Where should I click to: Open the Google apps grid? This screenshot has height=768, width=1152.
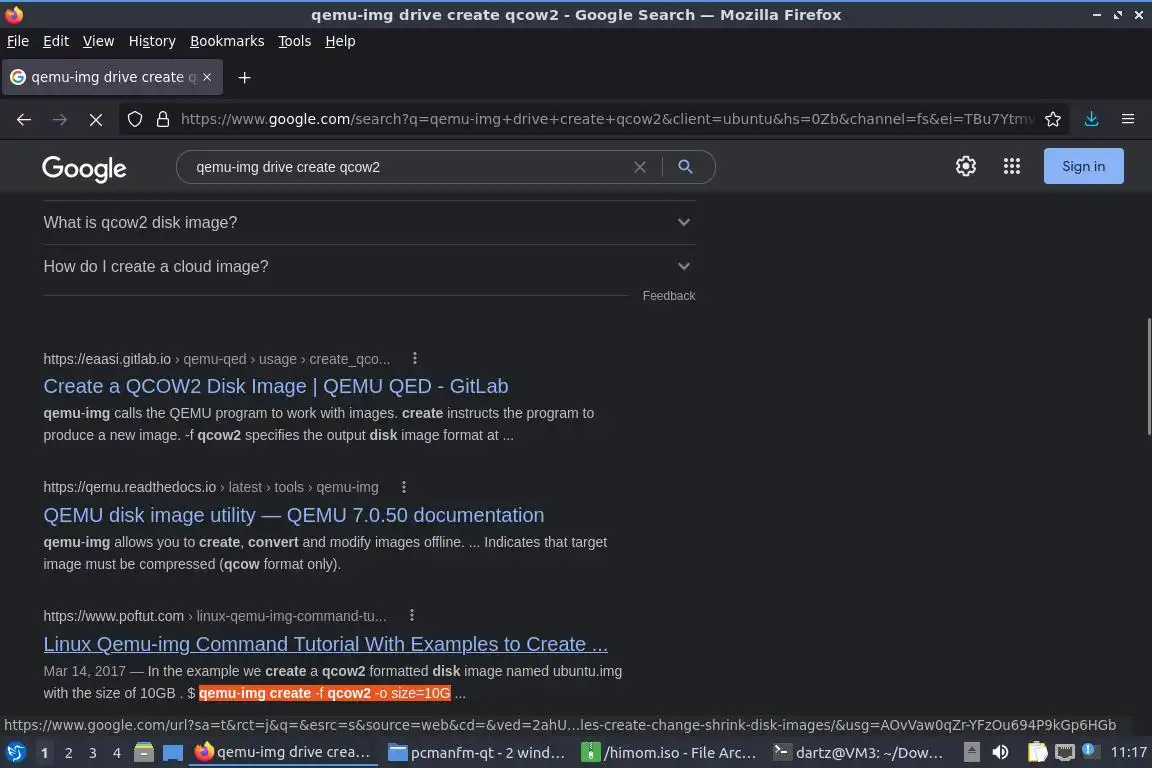point(1012,166)
